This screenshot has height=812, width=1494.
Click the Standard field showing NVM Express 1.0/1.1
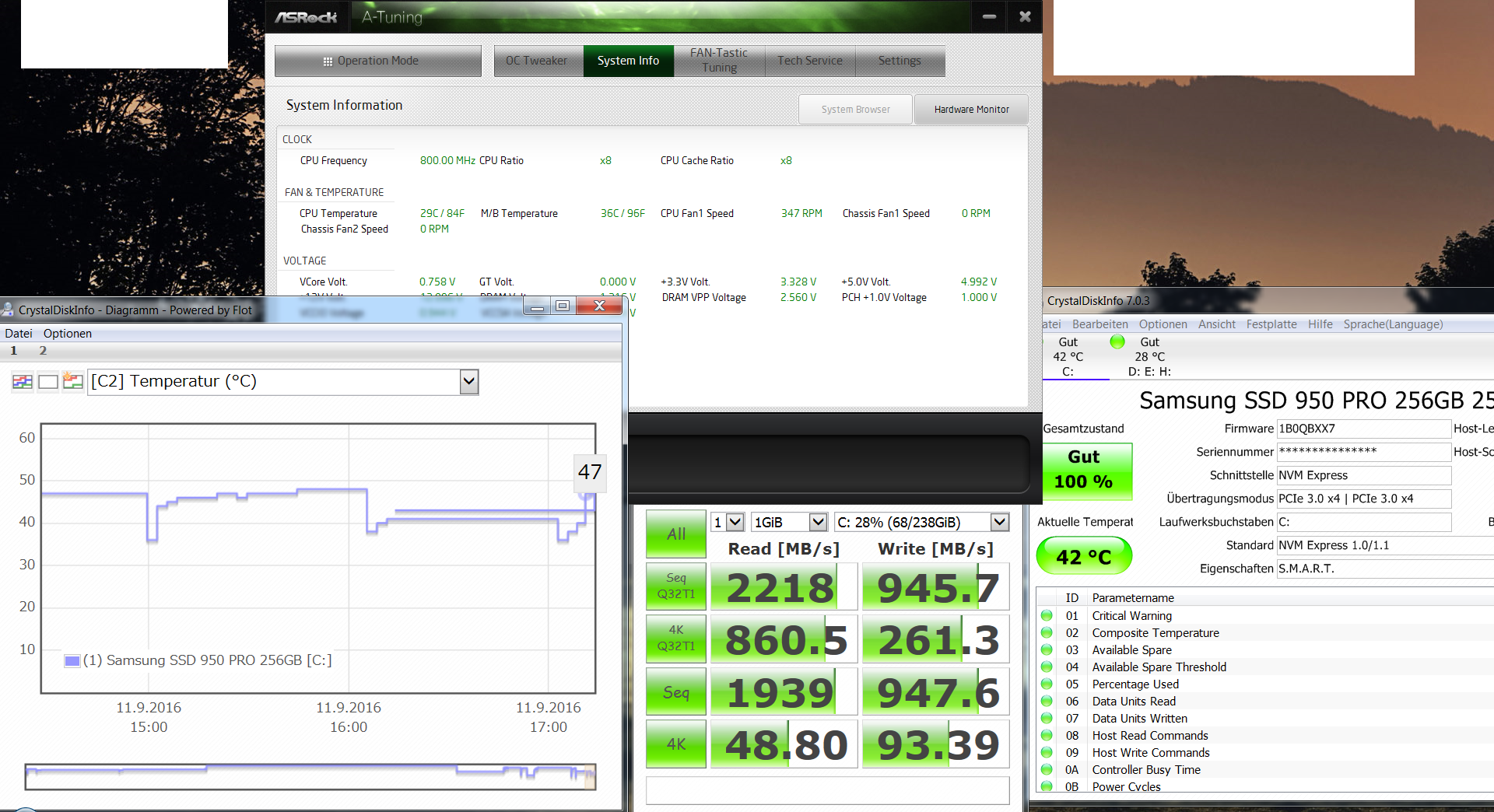[1386, 545]
